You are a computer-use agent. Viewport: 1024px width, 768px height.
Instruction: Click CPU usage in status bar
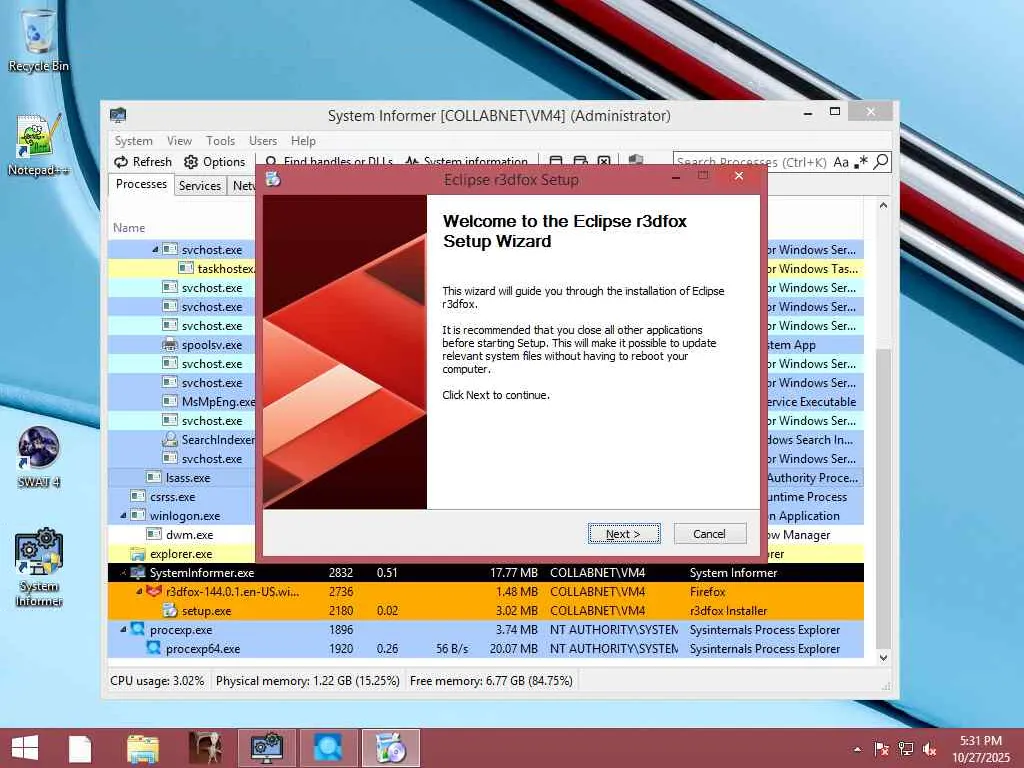click(x=157, y=680)
